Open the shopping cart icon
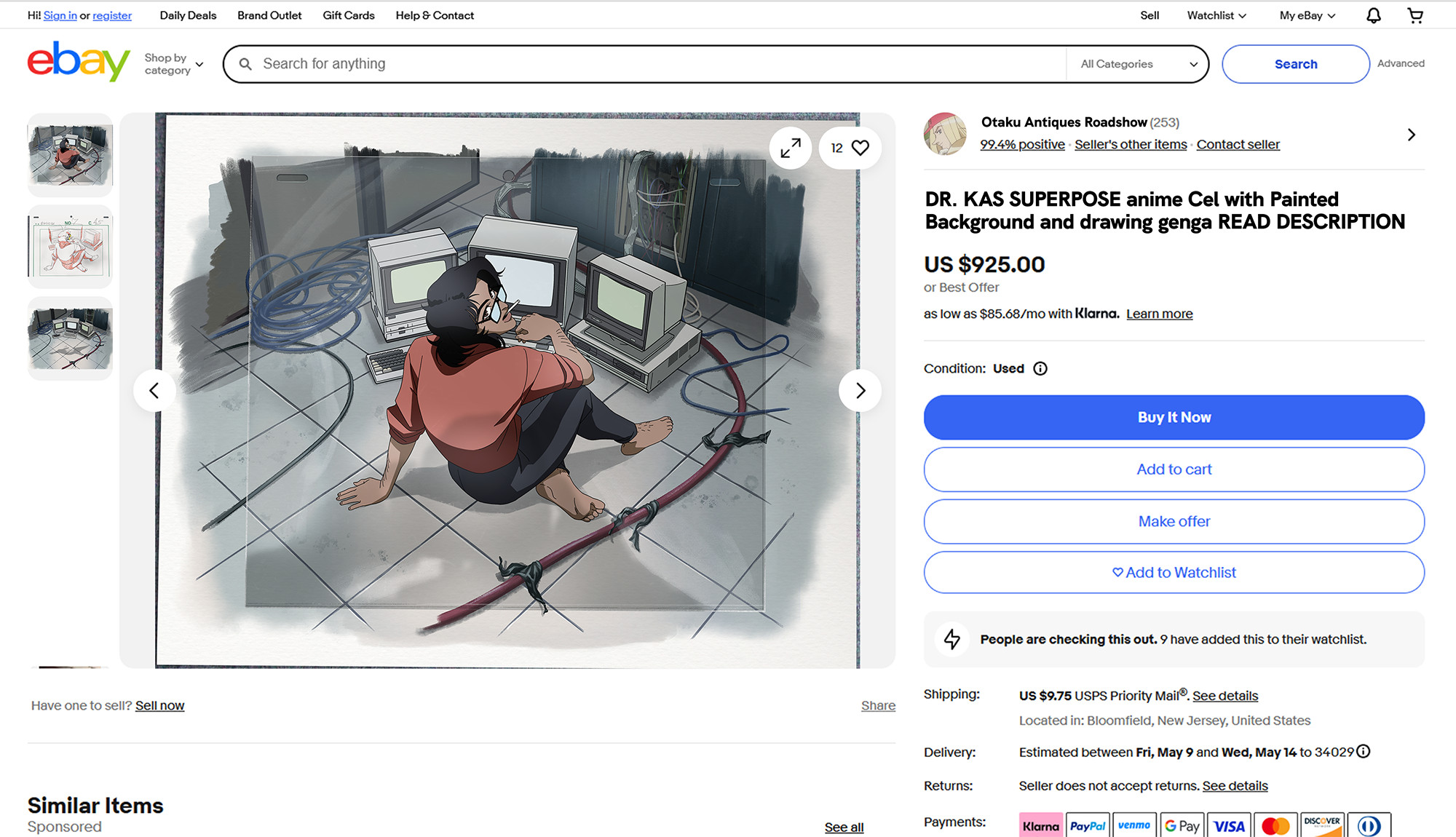This screenshot has width=1456, height=837. [1415, 15]
